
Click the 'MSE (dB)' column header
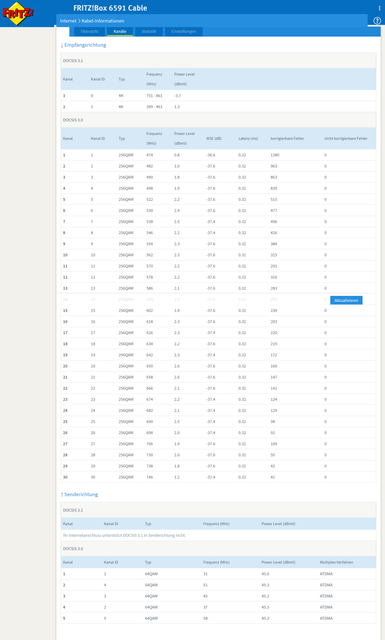point(214,138)
